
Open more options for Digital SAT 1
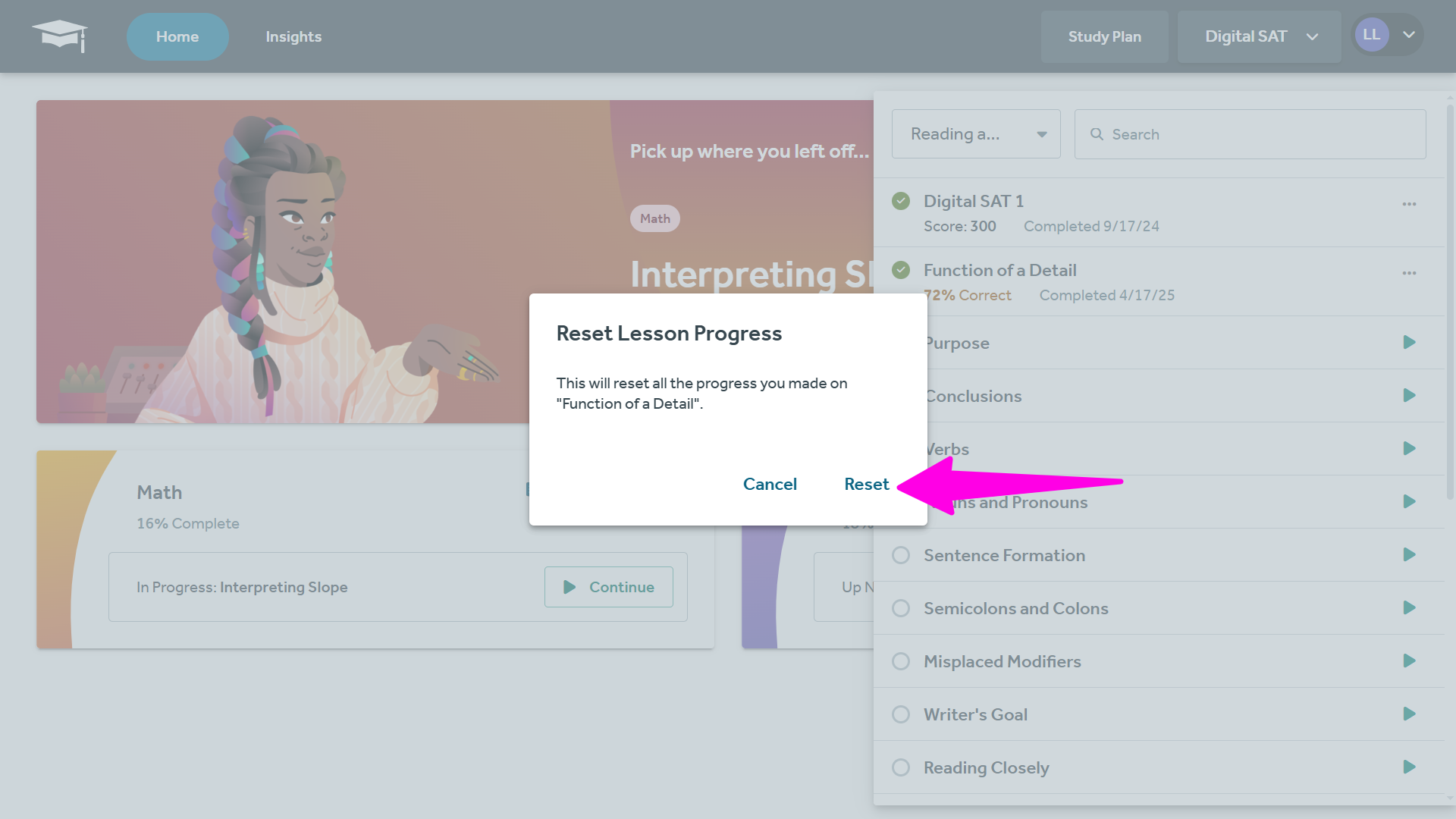[1409, 204]
